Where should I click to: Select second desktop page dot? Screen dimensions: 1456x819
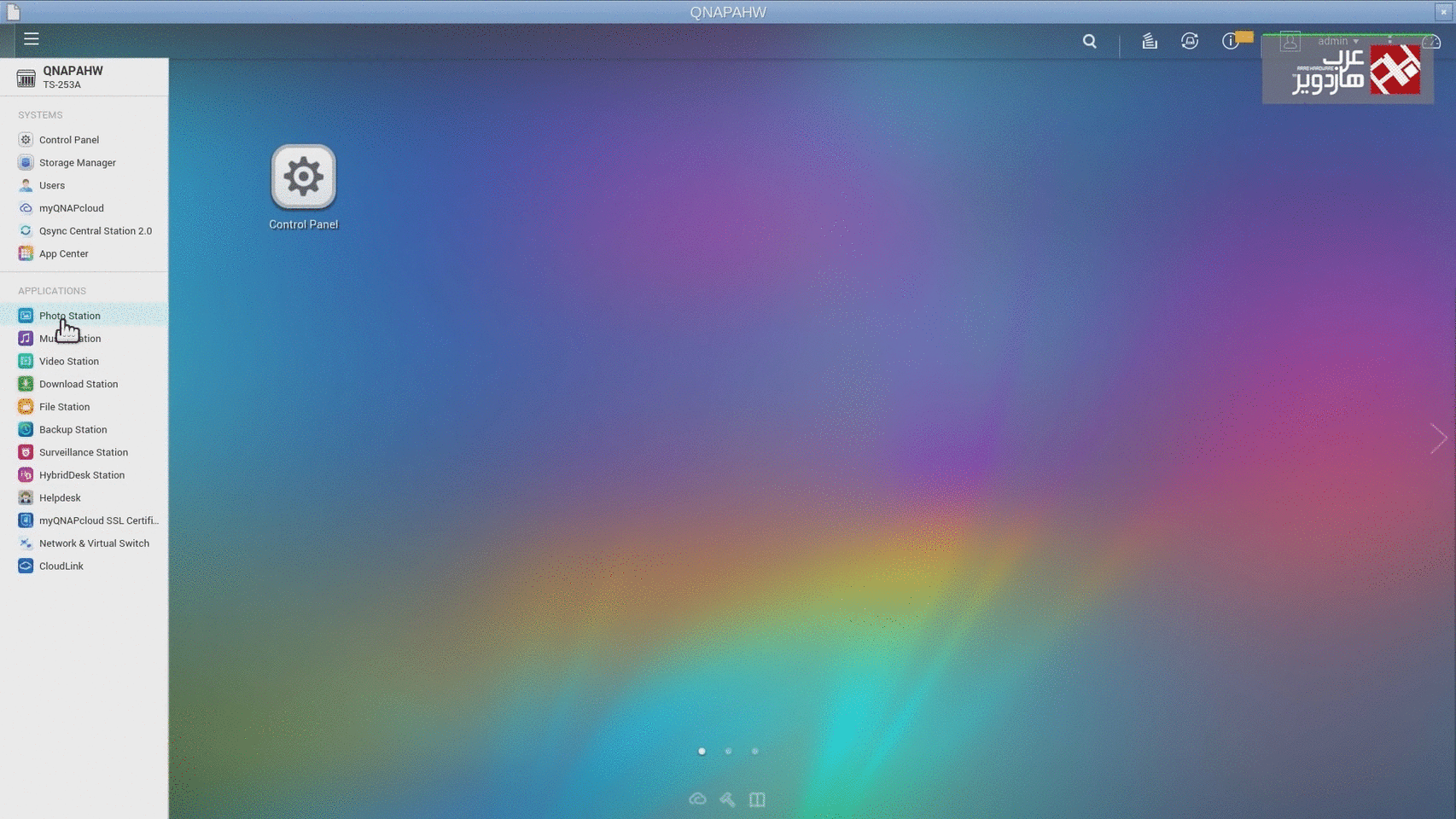tap(728, 752)
